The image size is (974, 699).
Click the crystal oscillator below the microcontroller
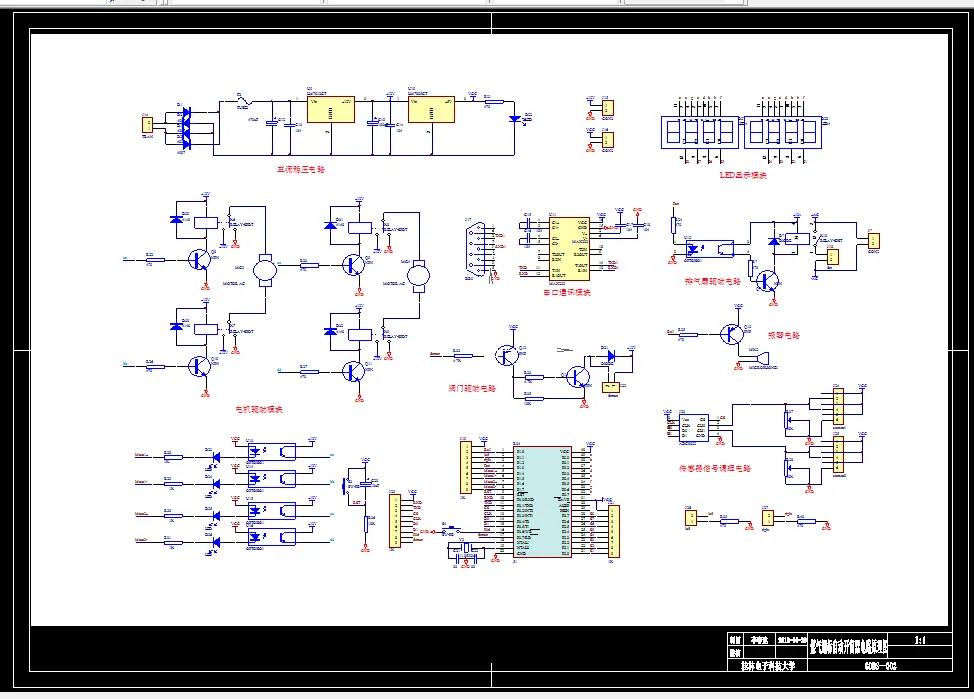(x=465, y=548)
